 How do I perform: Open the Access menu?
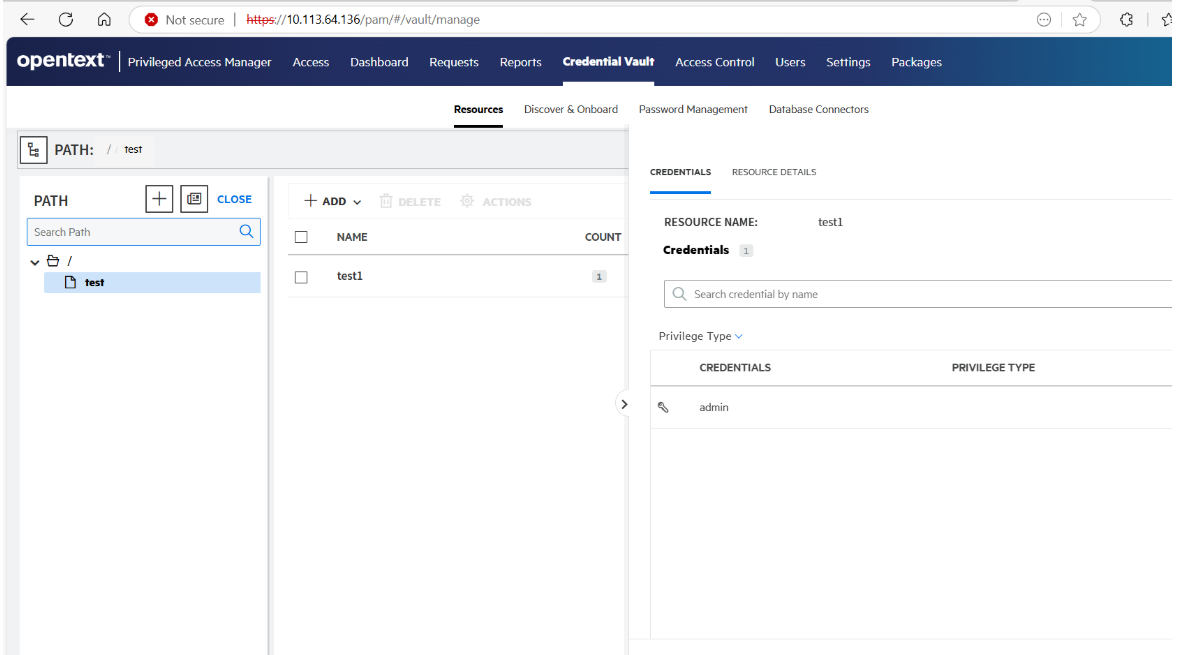pos(311,62)
